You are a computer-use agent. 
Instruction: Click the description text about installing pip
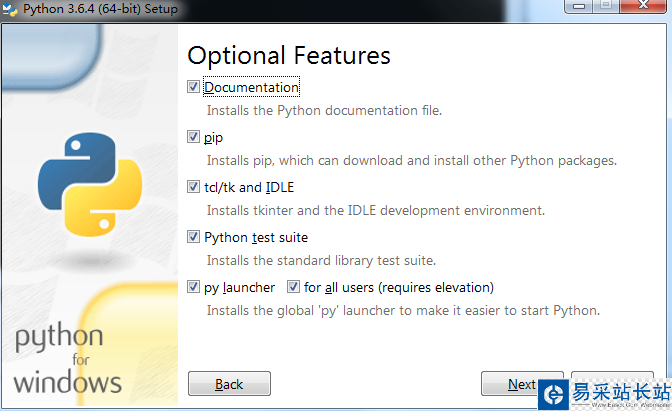[x=411, y=161]
